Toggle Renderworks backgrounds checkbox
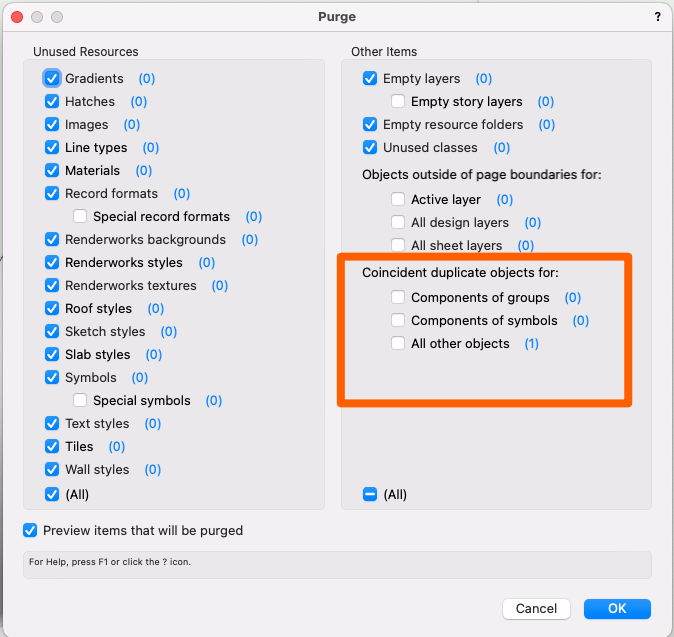This screenshot has height=637, width=674. (x=52, y=239)
